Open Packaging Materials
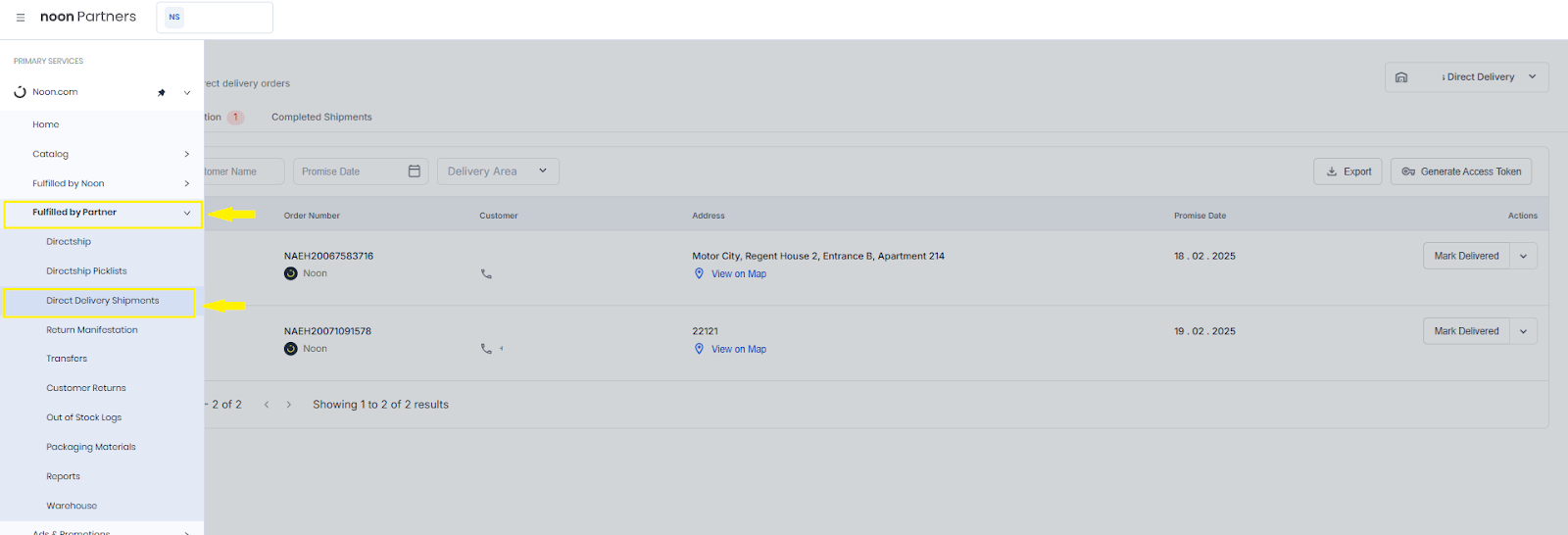Screen dimensions: 1568x535 pos(91,447)
